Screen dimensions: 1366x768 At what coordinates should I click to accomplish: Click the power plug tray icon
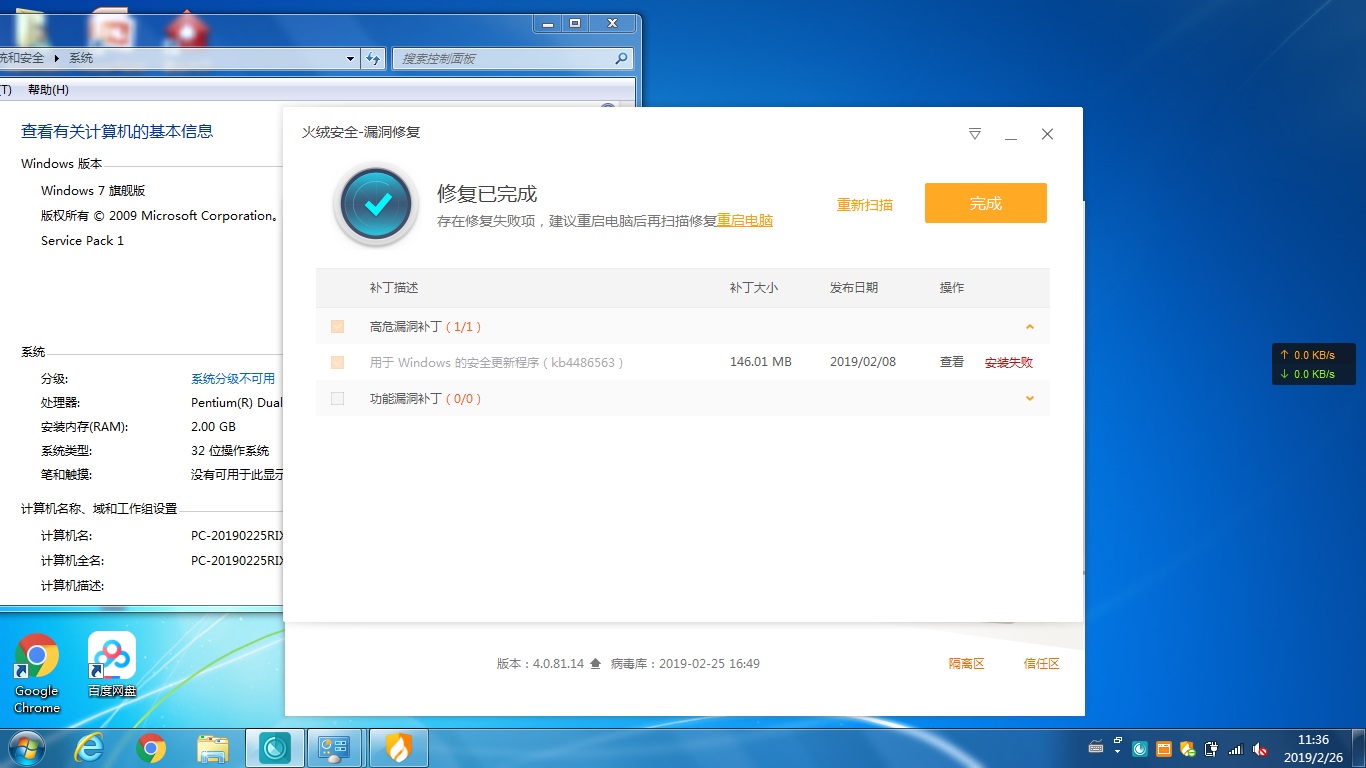click(x=1212, y=749)
